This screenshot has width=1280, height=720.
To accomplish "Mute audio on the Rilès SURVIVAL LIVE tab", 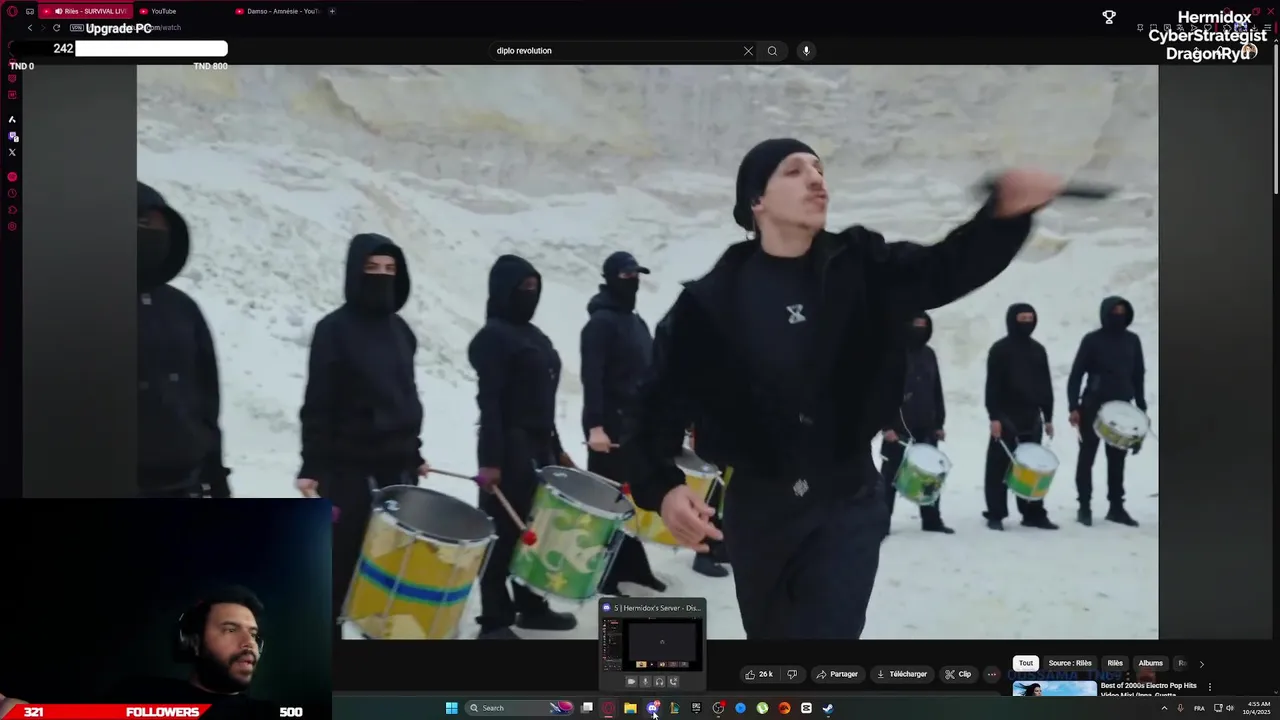I will (59, 11).
